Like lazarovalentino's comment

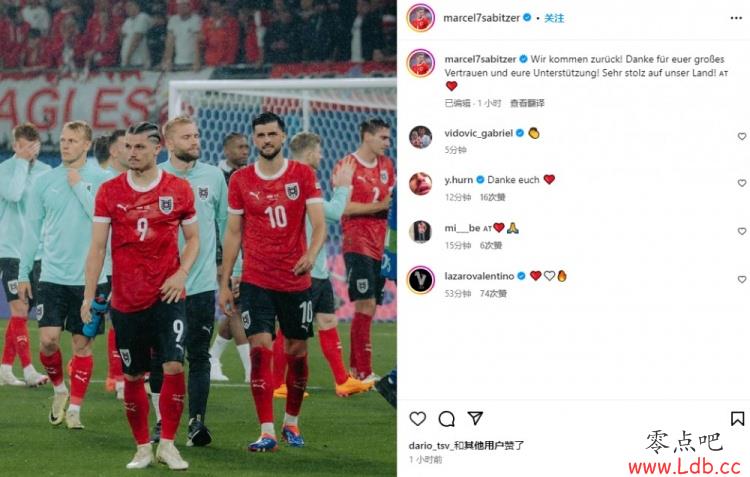click(742, 279)
